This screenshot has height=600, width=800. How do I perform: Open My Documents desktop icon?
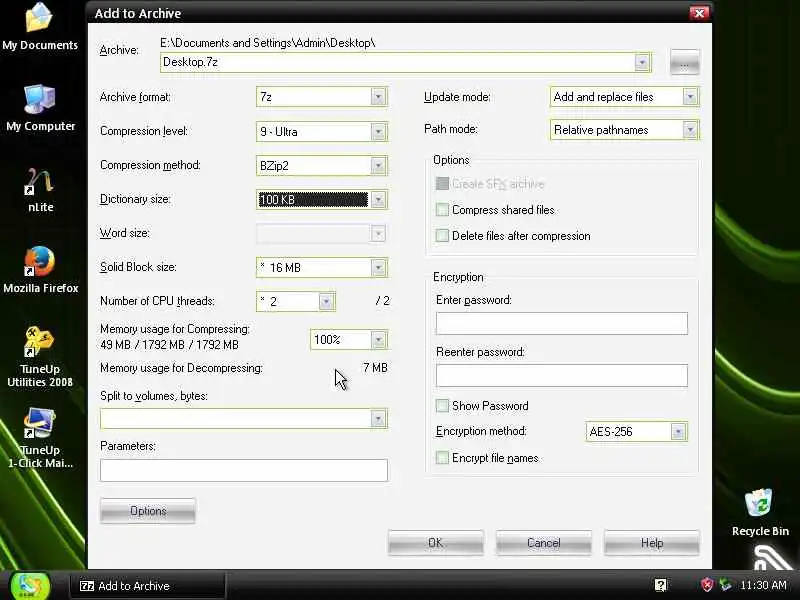point(40,28)
